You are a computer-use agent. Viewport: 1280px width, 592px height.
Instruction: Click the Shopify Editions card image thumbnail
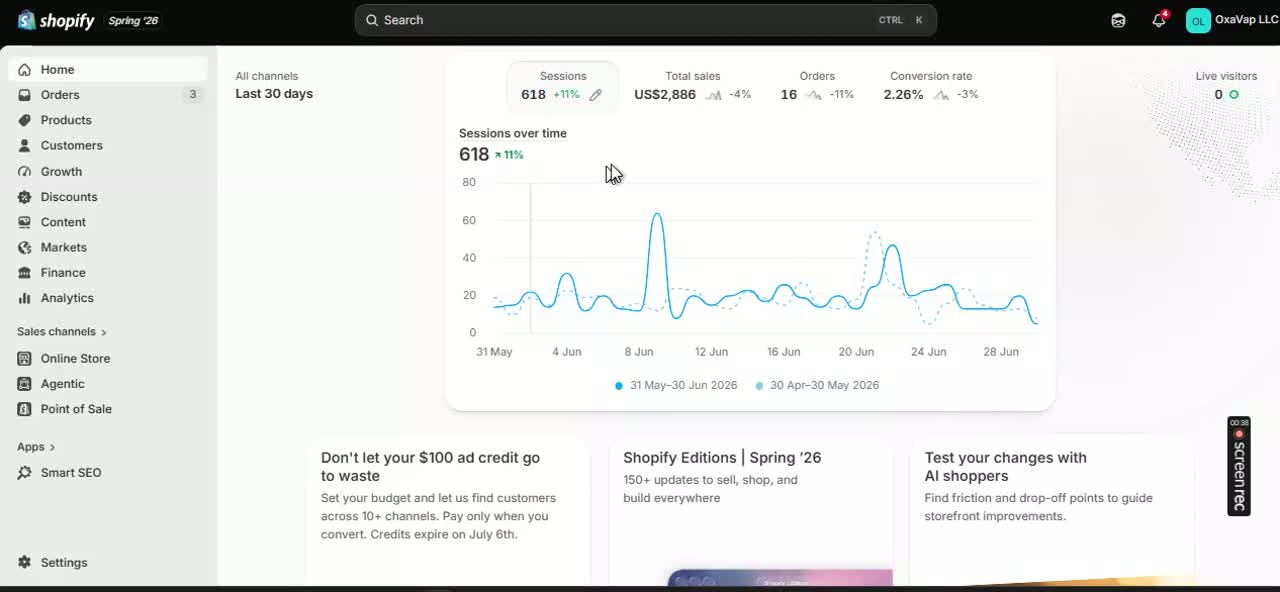(780, 578)
